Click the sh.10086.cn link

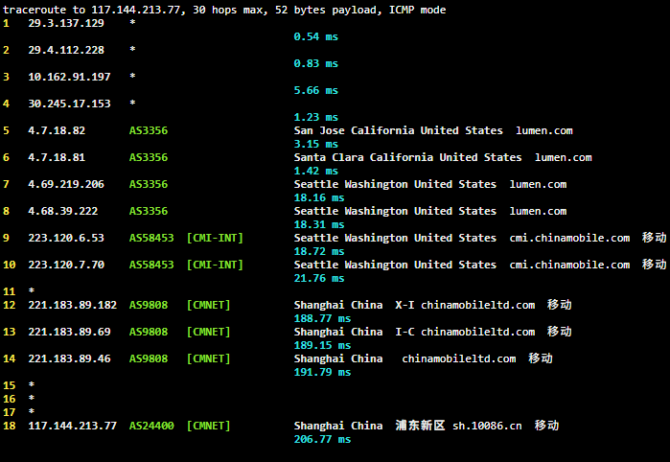coord(487,426)
